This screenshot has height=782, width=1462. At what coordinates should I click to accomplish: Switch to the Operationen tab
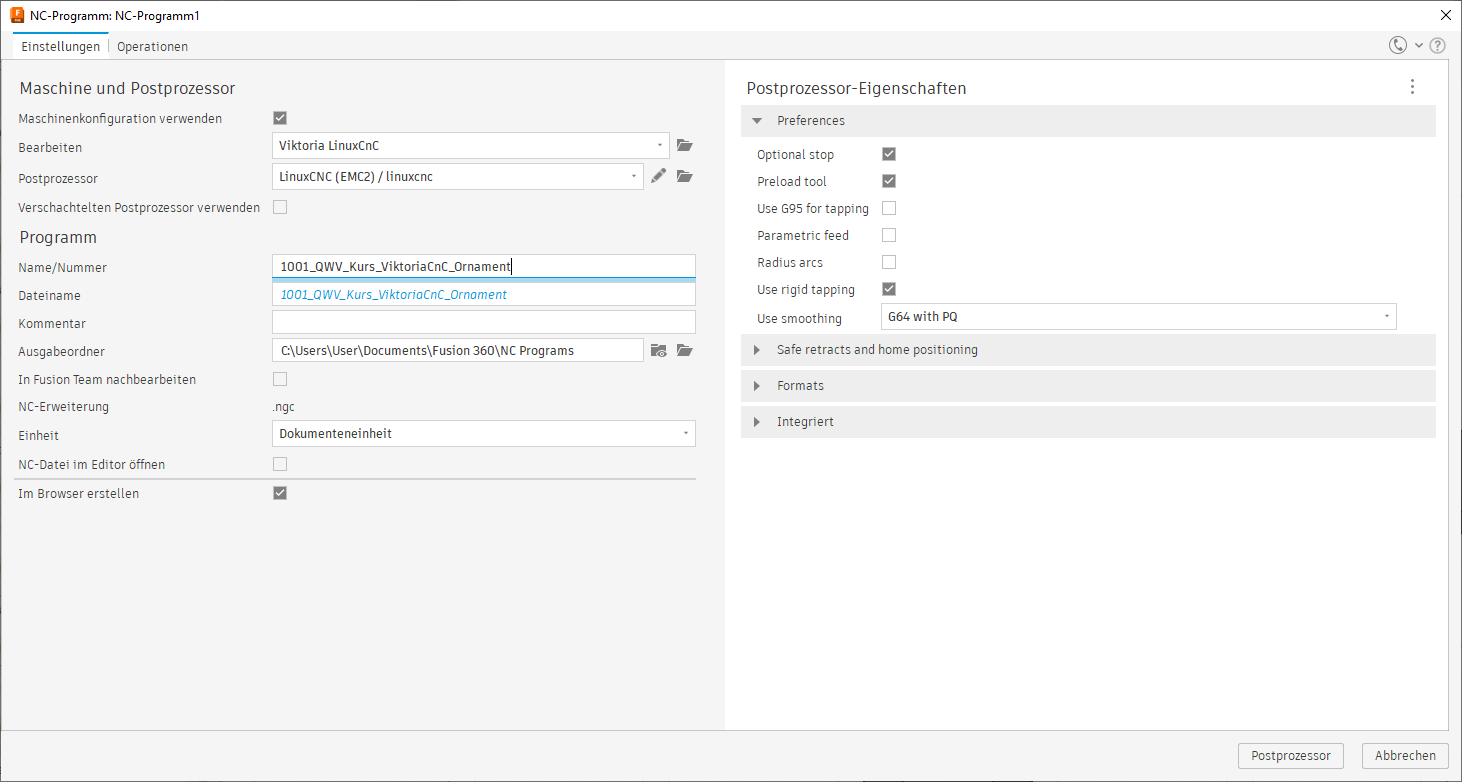click(152, 46)
